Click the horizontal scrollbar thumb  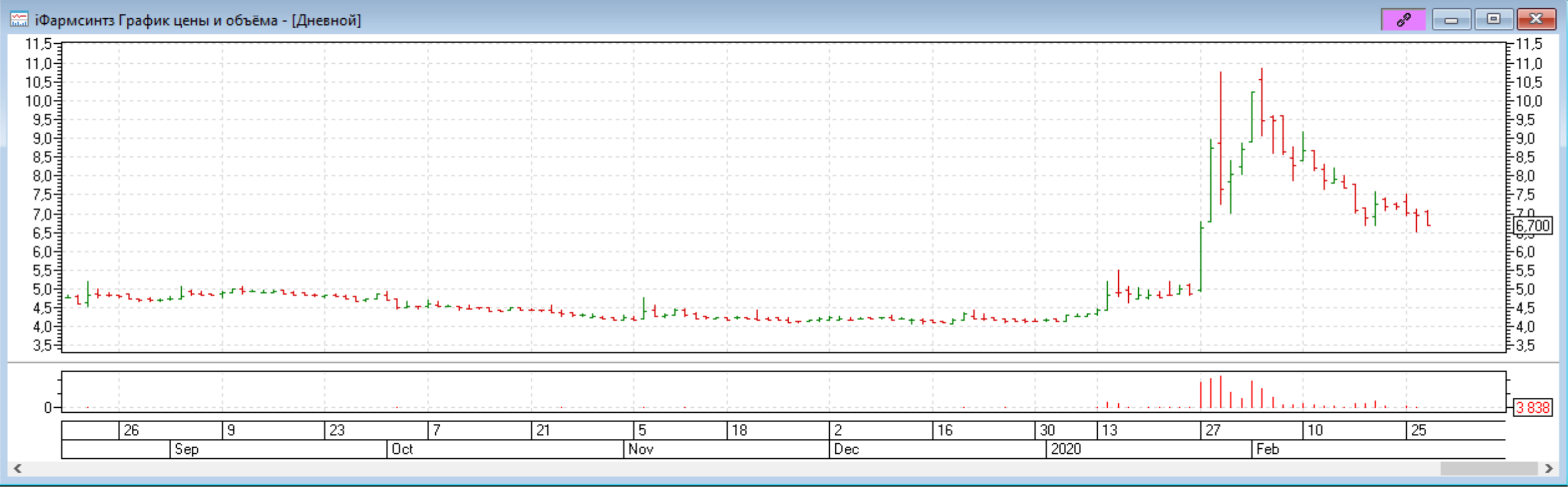pos(1488,468)
